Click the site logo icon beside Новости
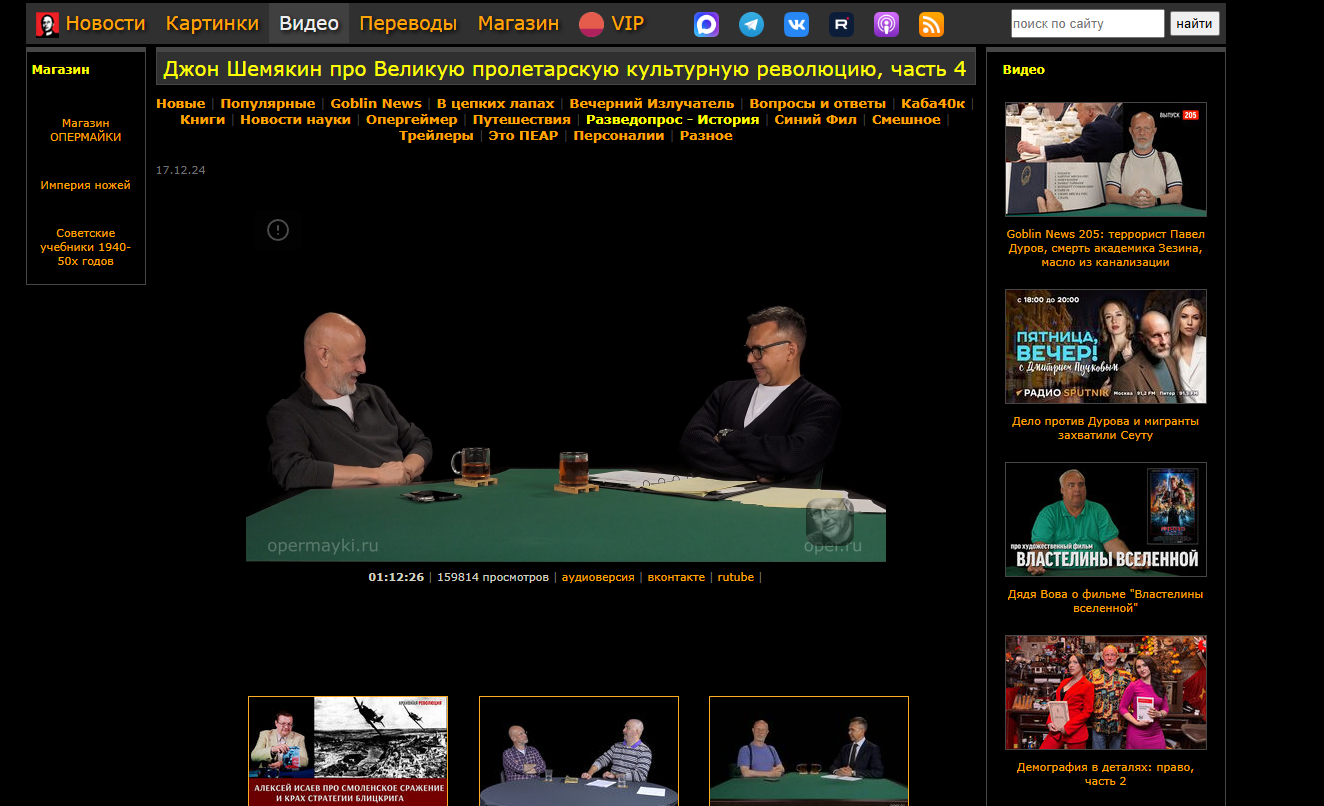Image resolution: width=1324 pixels, height=806 pixels. click(47, 24)
